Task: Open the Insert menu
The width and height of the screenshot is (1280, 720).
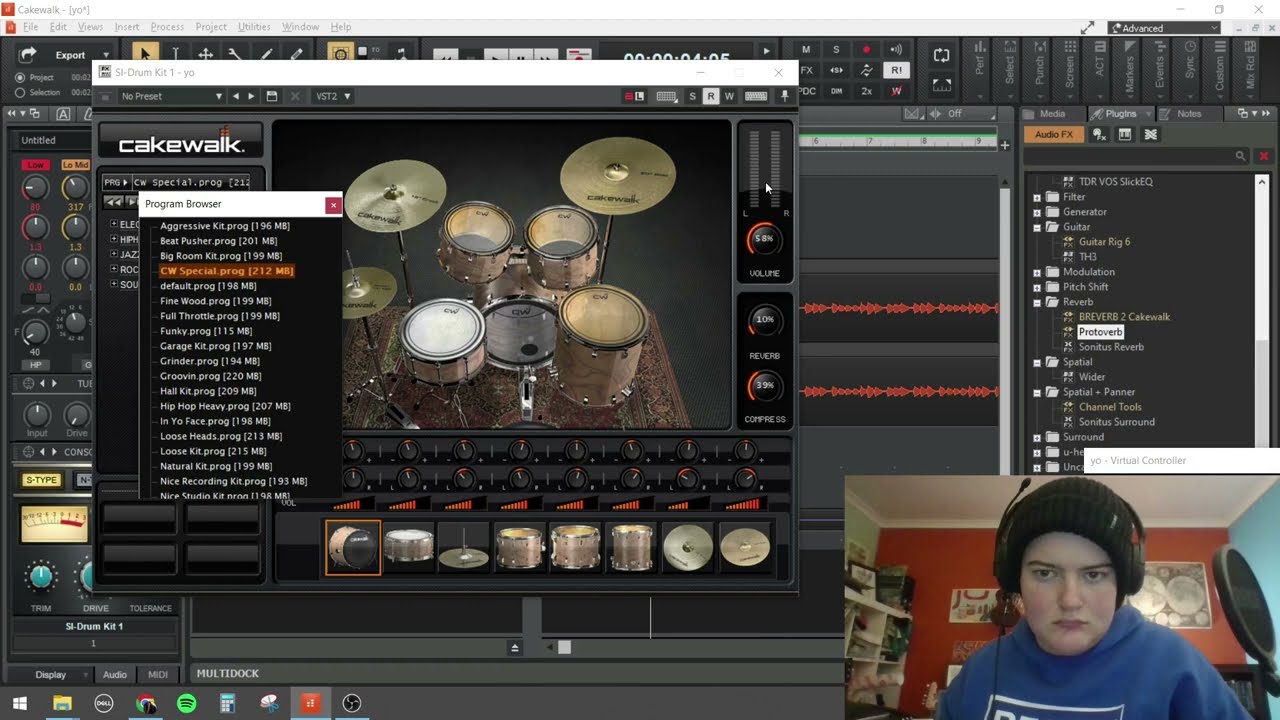Action: [127, 27]
